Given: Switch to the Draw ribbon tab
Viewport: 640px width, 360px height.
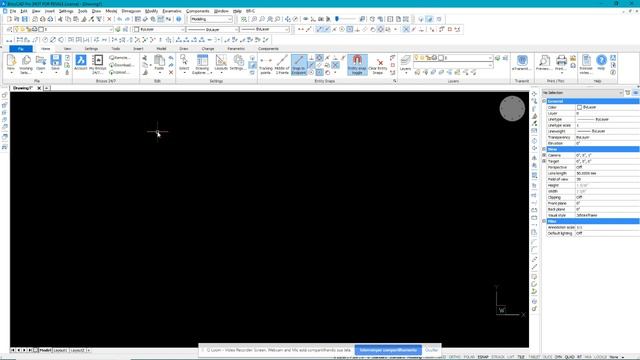Looking at the screenshot, I should [x=184, y=49].
